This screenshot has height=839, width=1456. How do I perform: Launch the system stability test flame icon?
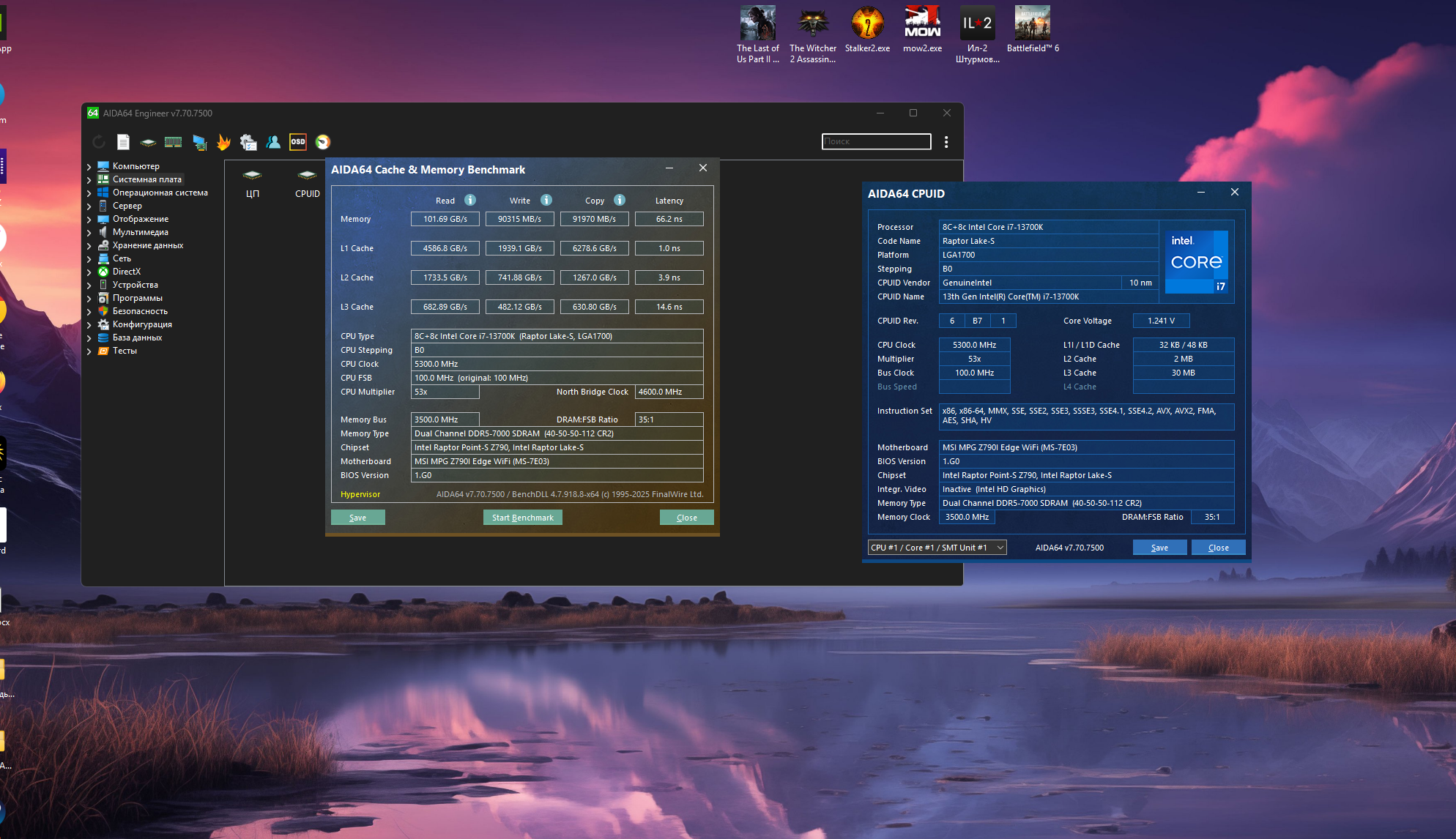tap(223, 142)
